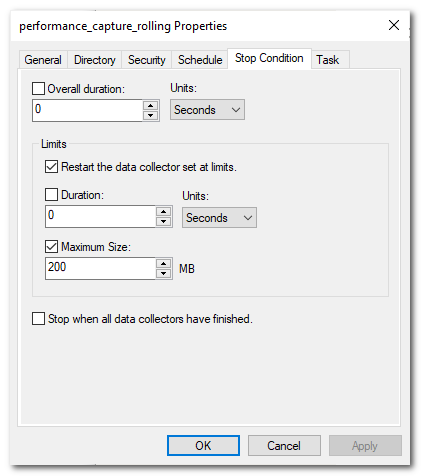Click the Stop Condition tab

(269, 58)
